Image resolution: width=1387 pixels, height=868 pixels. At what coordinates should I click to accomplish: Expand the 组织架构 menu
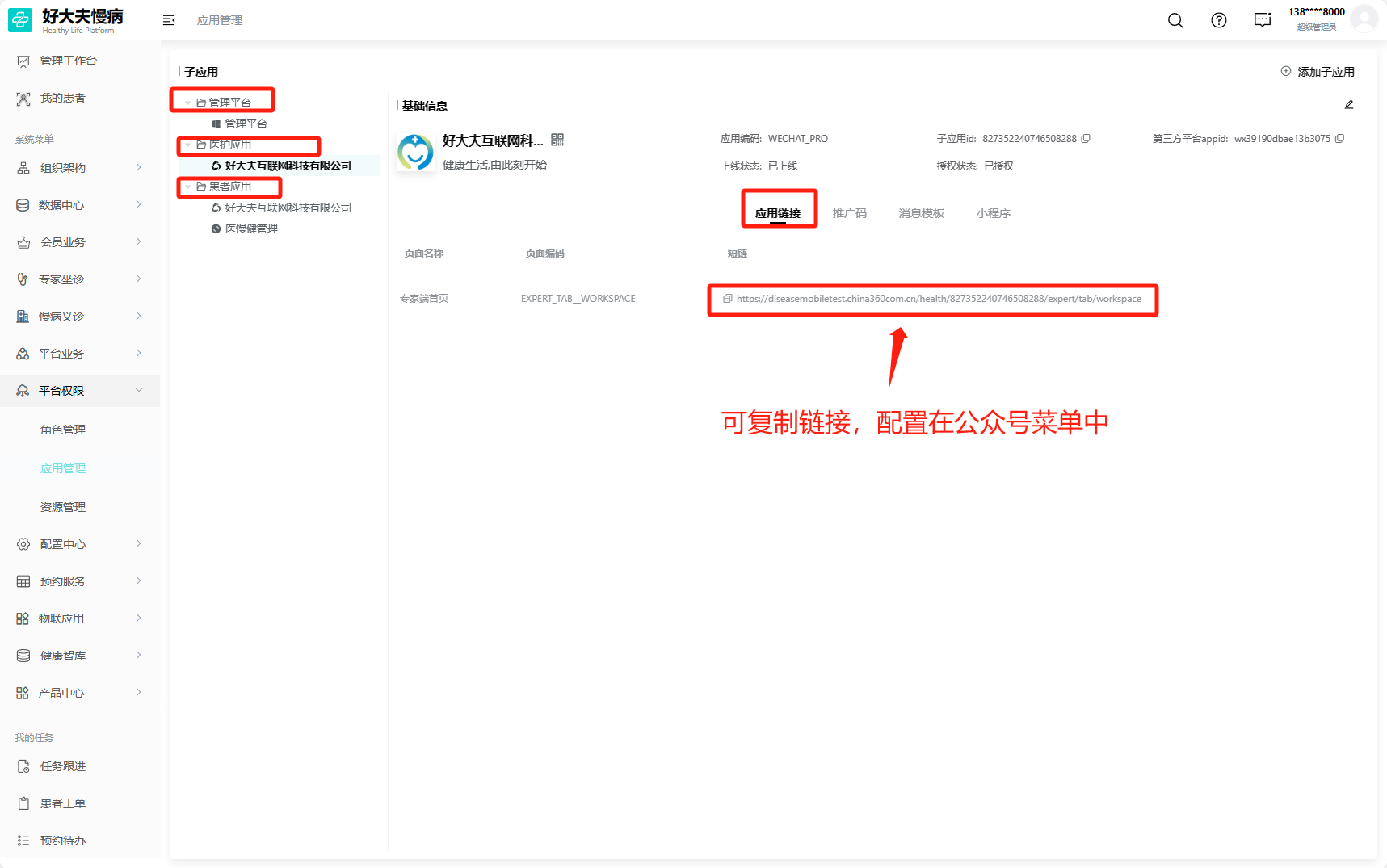(x=79, y=168)
